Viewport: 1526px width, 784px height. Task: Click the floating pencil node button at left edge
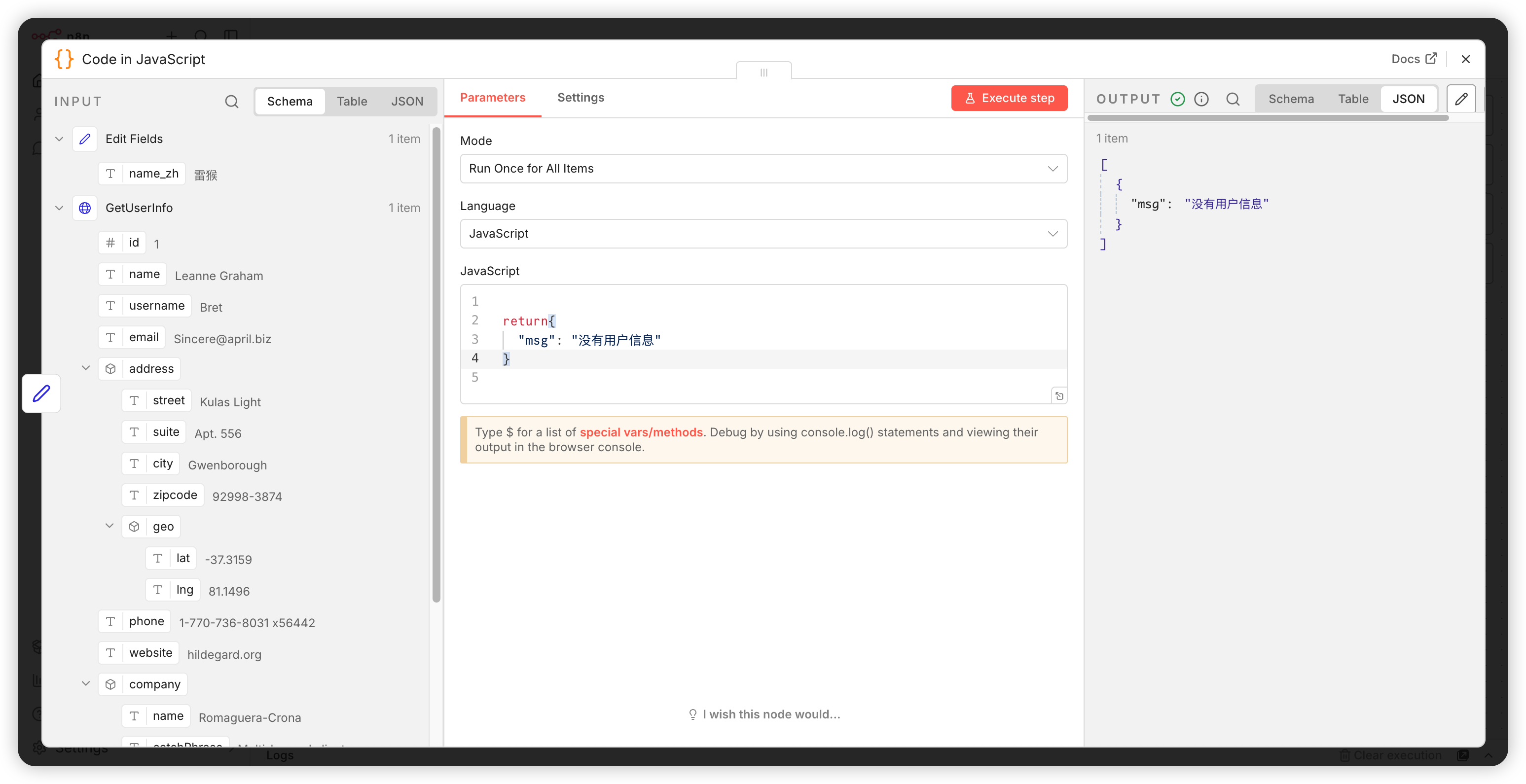pyautogui.click(x=41, y=393)
